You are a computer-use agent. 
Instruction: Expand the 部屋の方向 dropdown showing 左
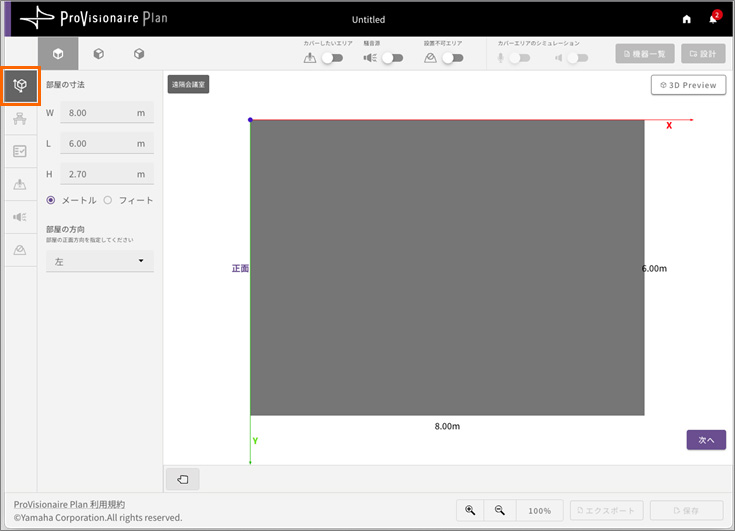100,261
